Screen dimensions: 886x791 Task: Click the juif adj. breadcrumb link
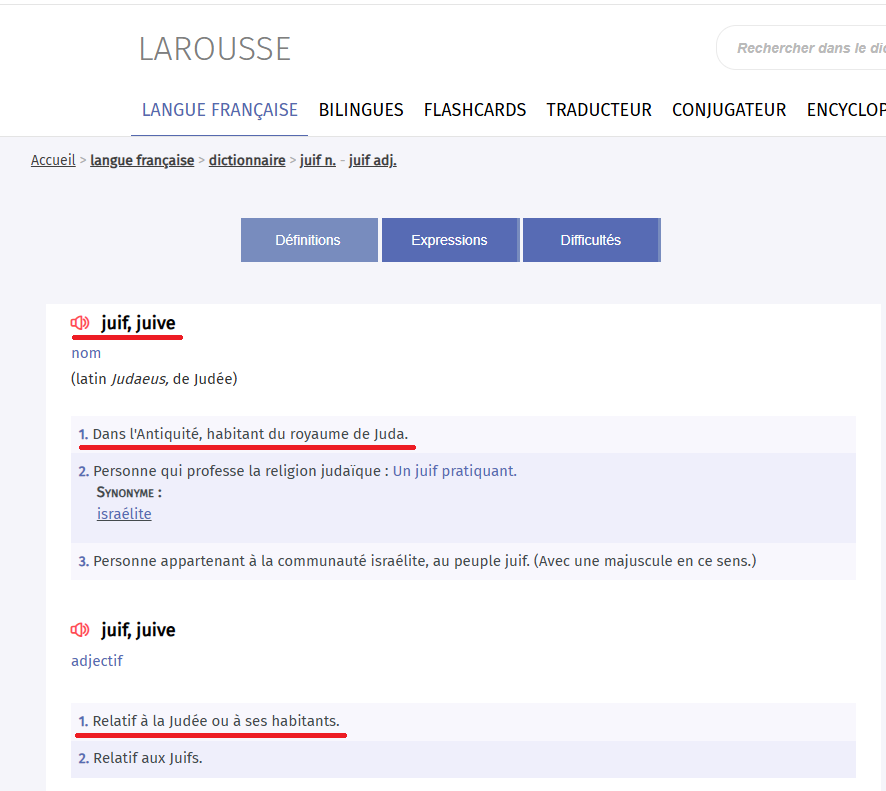coord(372,160)
